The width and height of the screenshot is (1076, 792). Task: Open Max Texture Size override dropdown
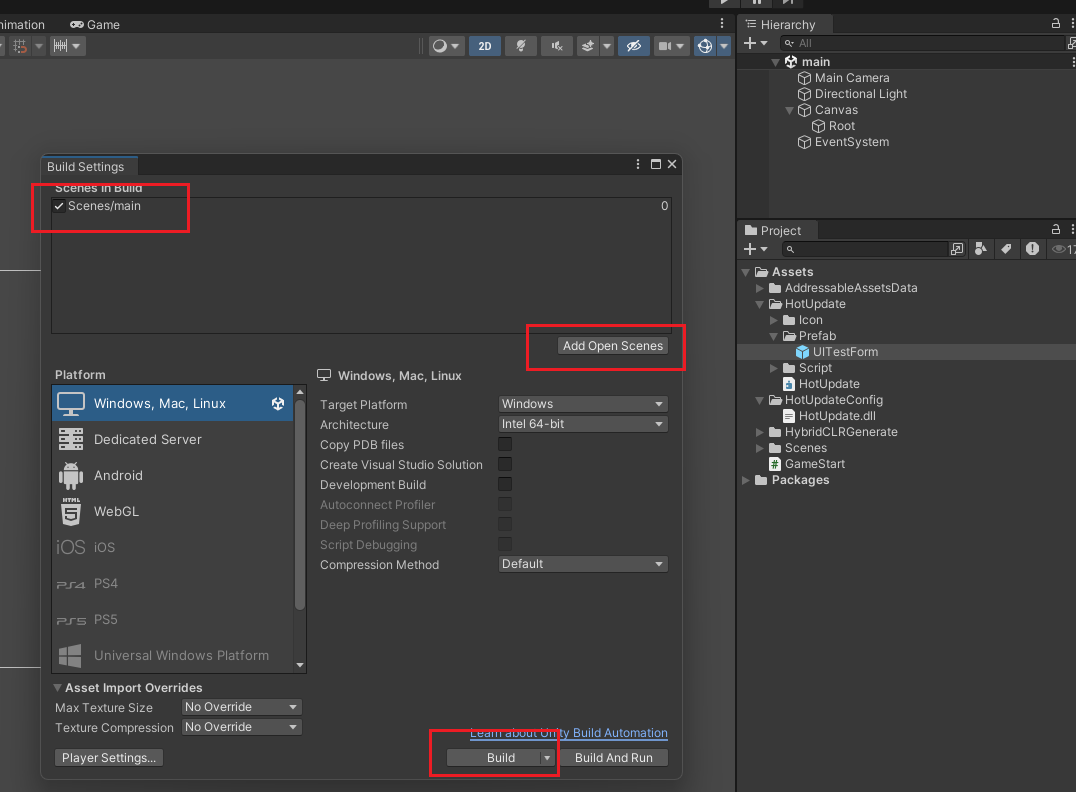[242, 707]
